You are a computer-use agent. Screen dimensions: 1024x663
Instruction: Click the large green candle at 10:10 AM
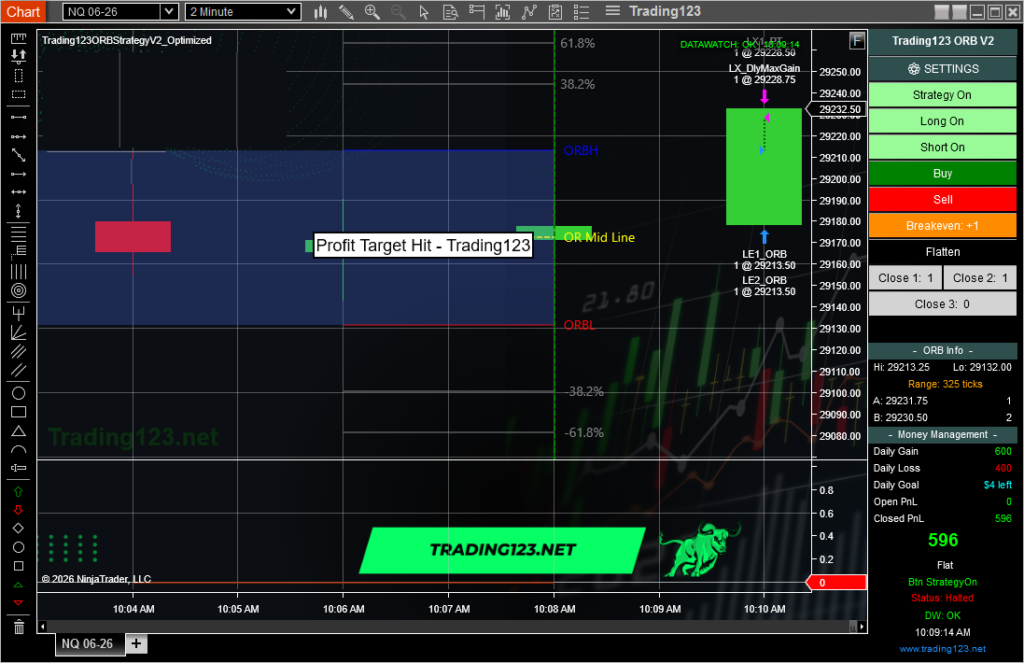[x=763, y=167]
